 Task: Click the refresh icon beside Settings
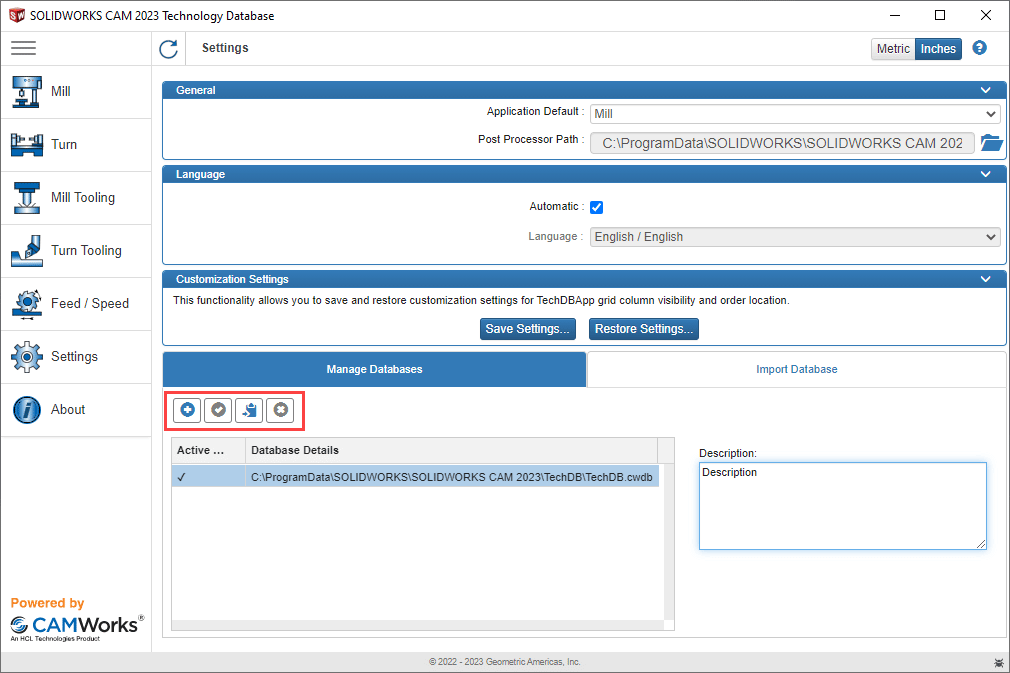click(169, 49)
